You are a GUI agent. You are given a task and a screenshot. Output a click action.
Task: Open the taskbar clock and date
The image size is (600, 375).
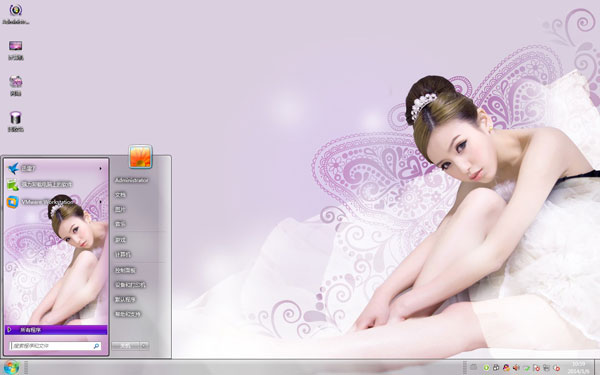[x=579, y=367]
